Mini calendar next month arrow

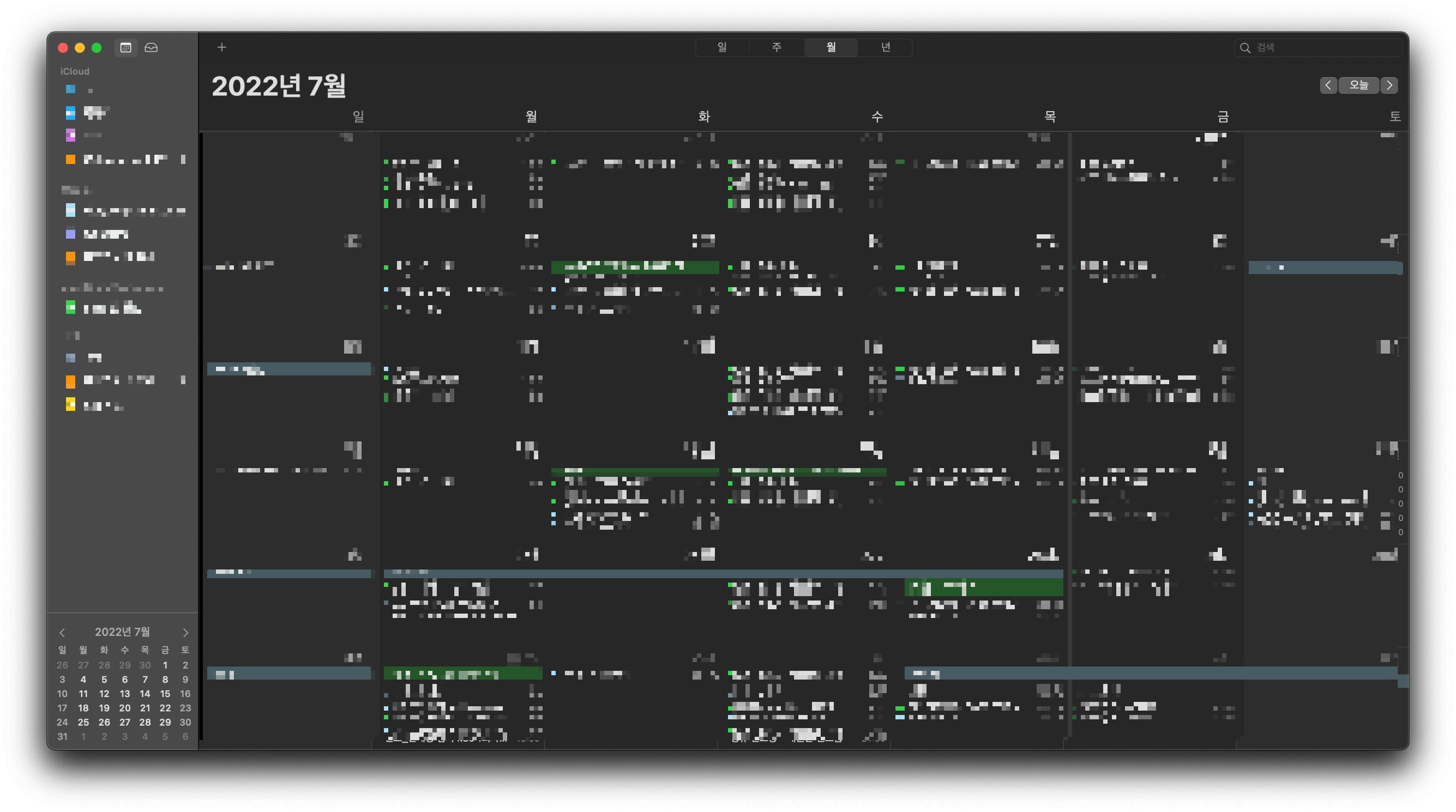(185, 633)
